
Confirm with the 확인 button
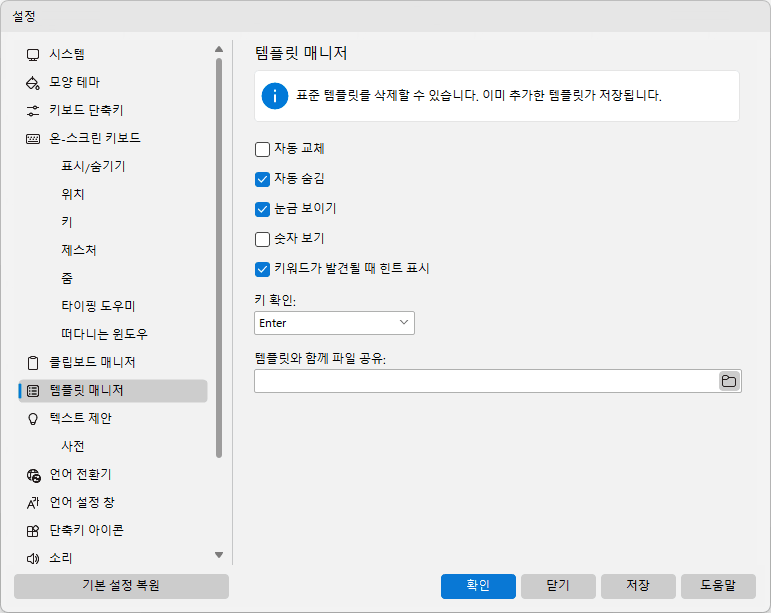tap(478, 586)
